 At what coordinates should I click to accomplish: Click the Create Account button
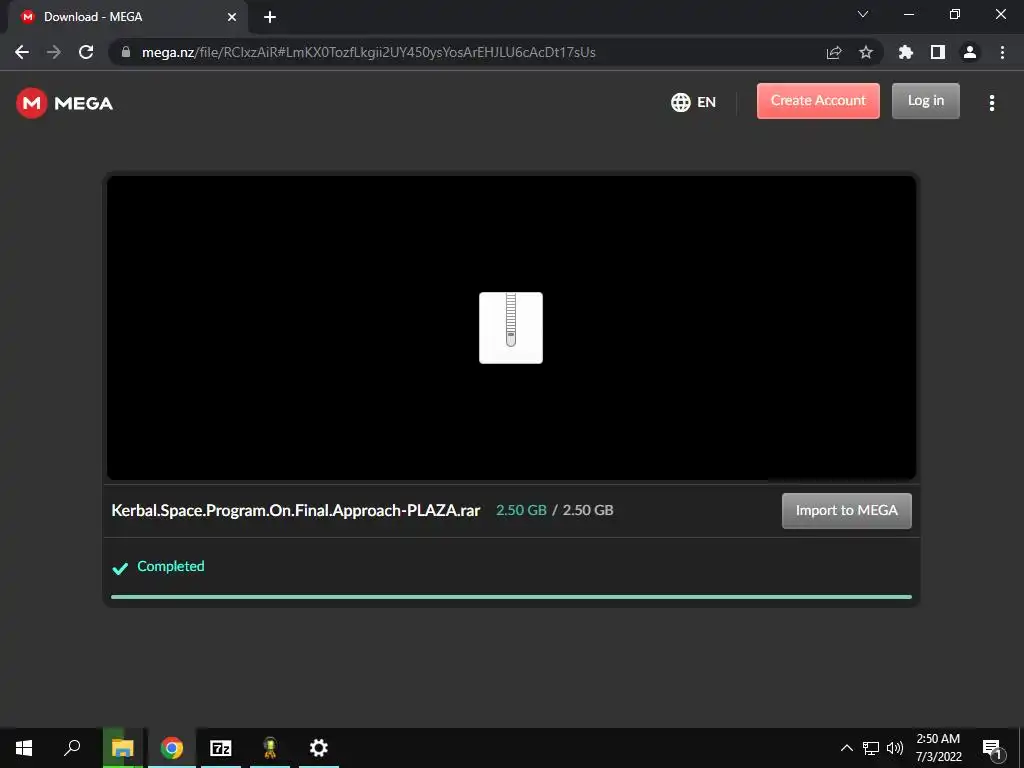[x=818, y=101]
